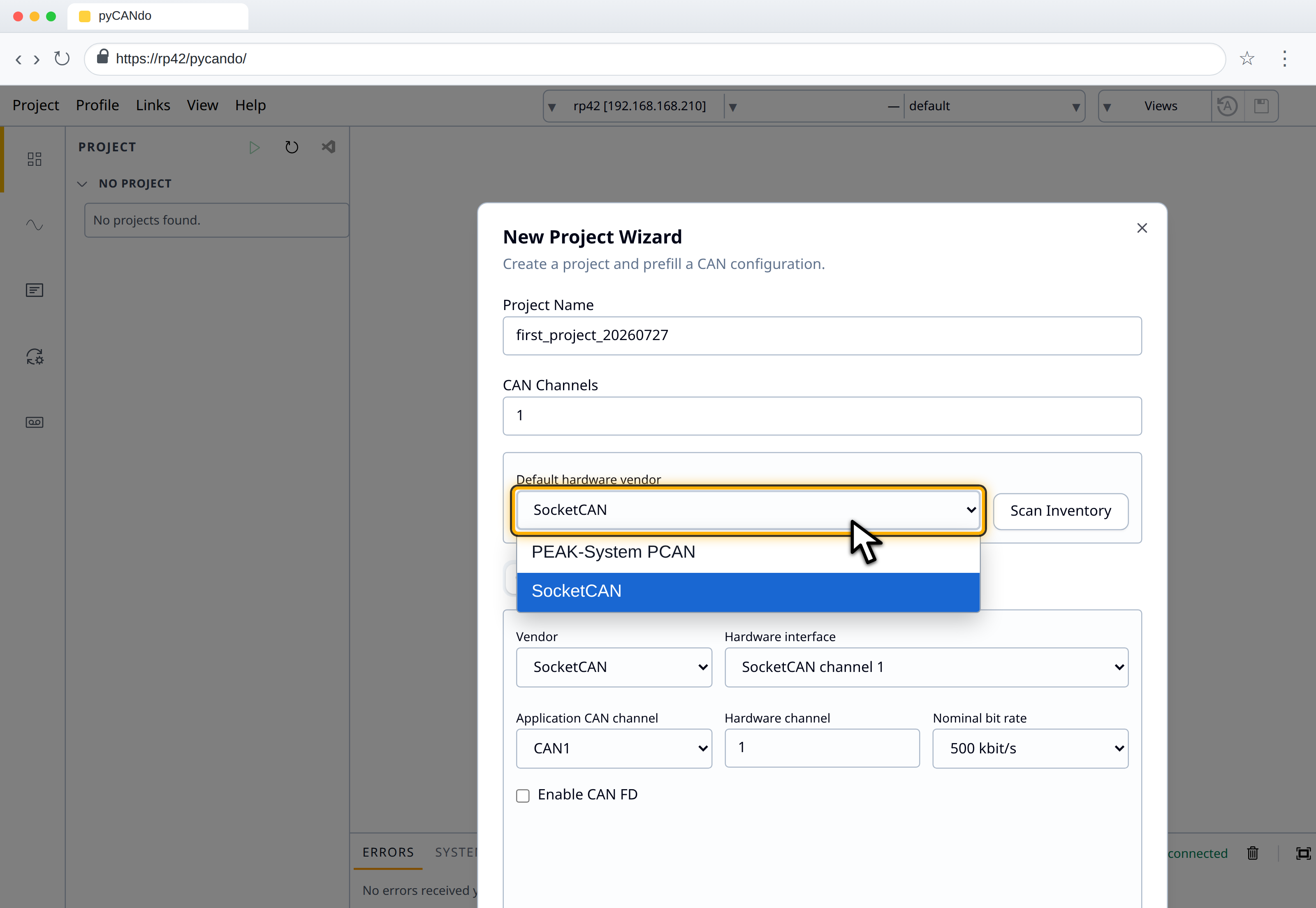Reload the browser page
1316x908 pixels.
coord(61,58)
